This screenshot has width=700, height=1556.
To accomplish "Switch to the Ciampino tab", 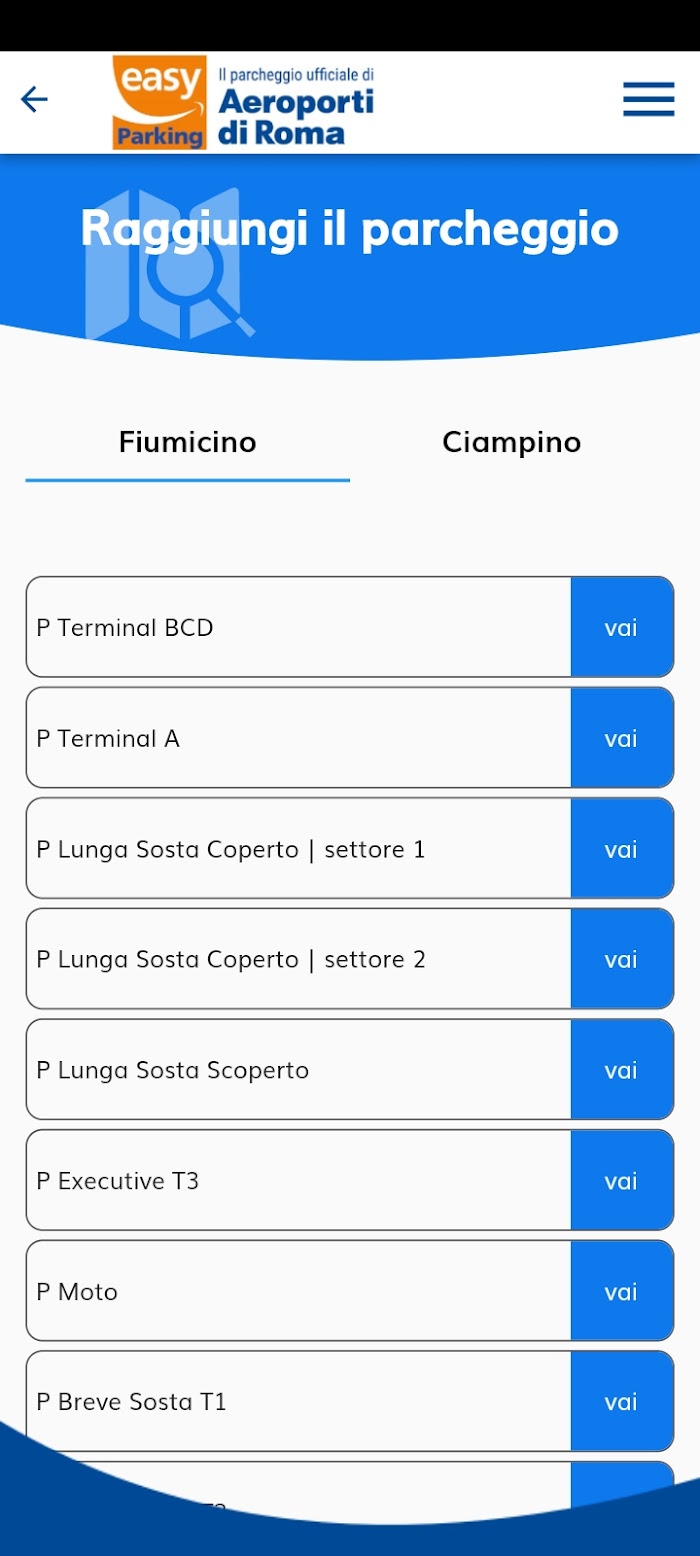I will click(511, 442).
